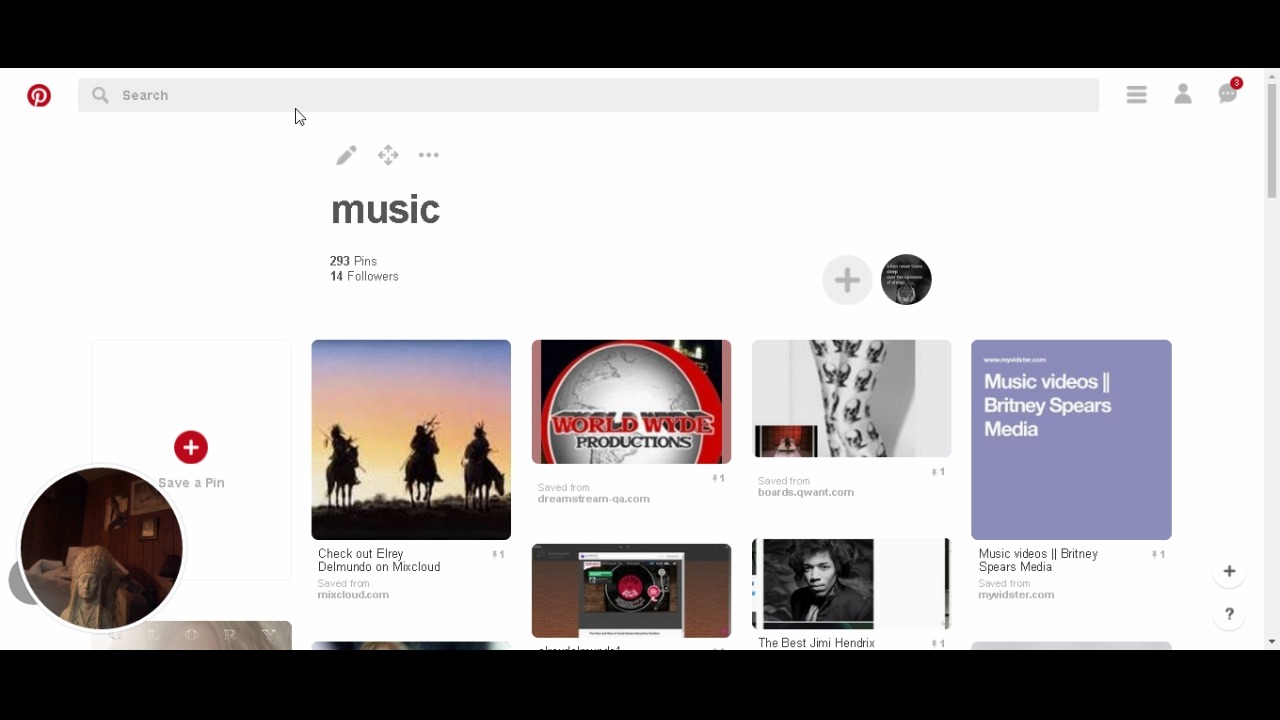1280x720 pixels.
Task: Open the Jimi Hendrix photo pin
Action: coord(851,584)
